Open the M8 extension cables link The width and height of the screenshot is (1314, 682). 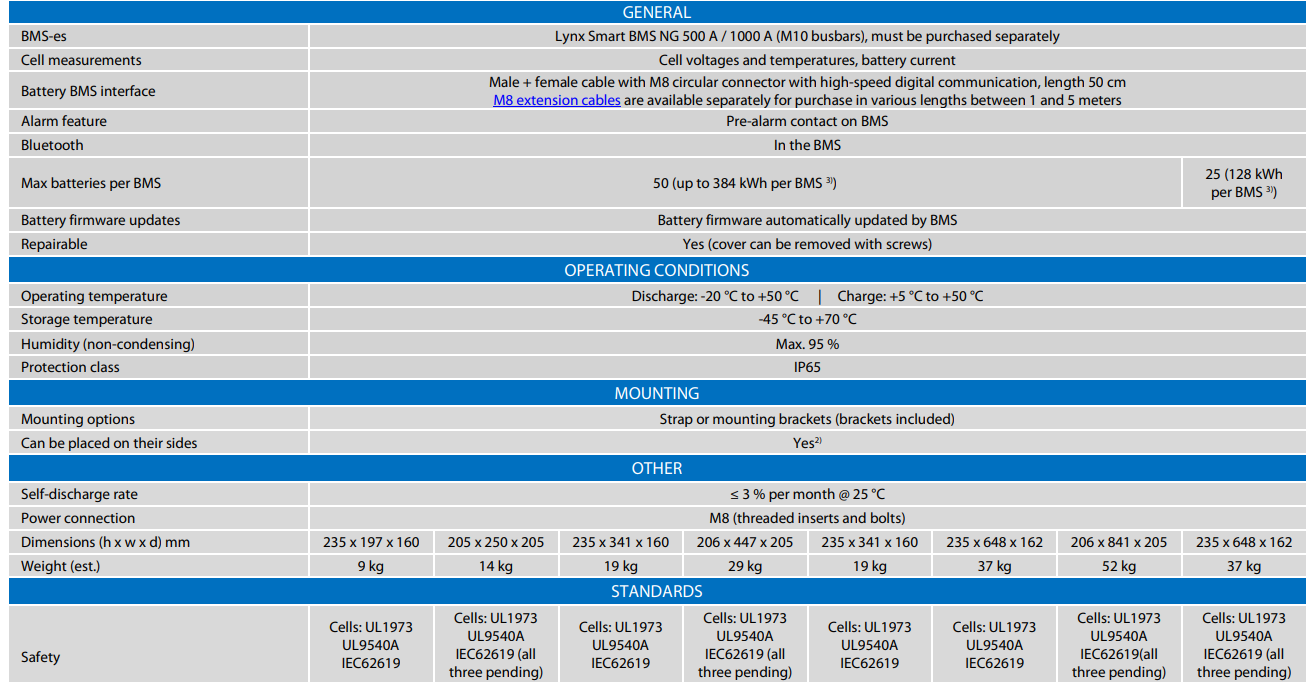pyautogui.click(x=556, y=100)
